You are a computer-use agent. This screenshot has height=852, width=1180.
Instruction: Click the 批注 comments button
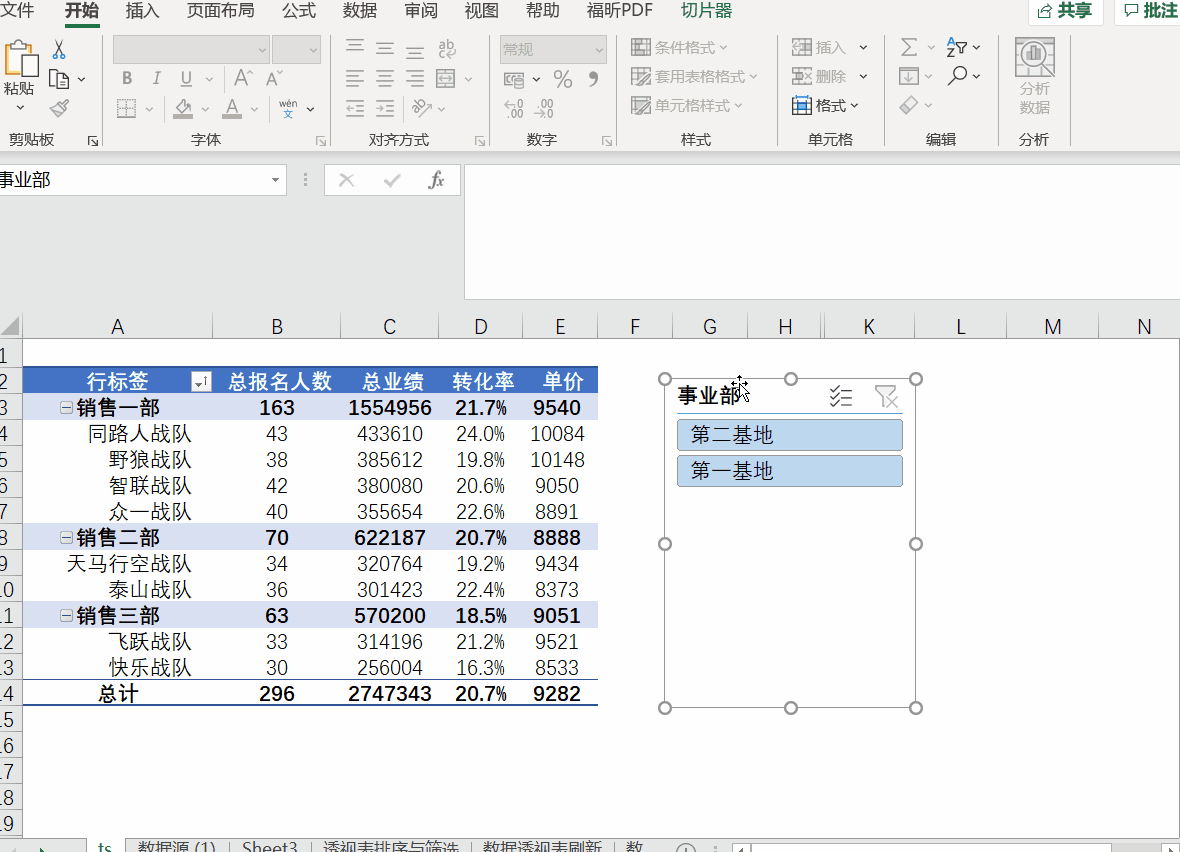click(x=1149, y=11)
